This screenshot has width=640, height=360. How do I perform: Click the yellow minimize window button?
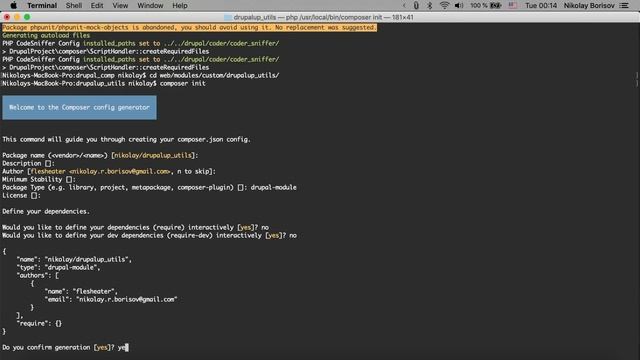point(17,17)
